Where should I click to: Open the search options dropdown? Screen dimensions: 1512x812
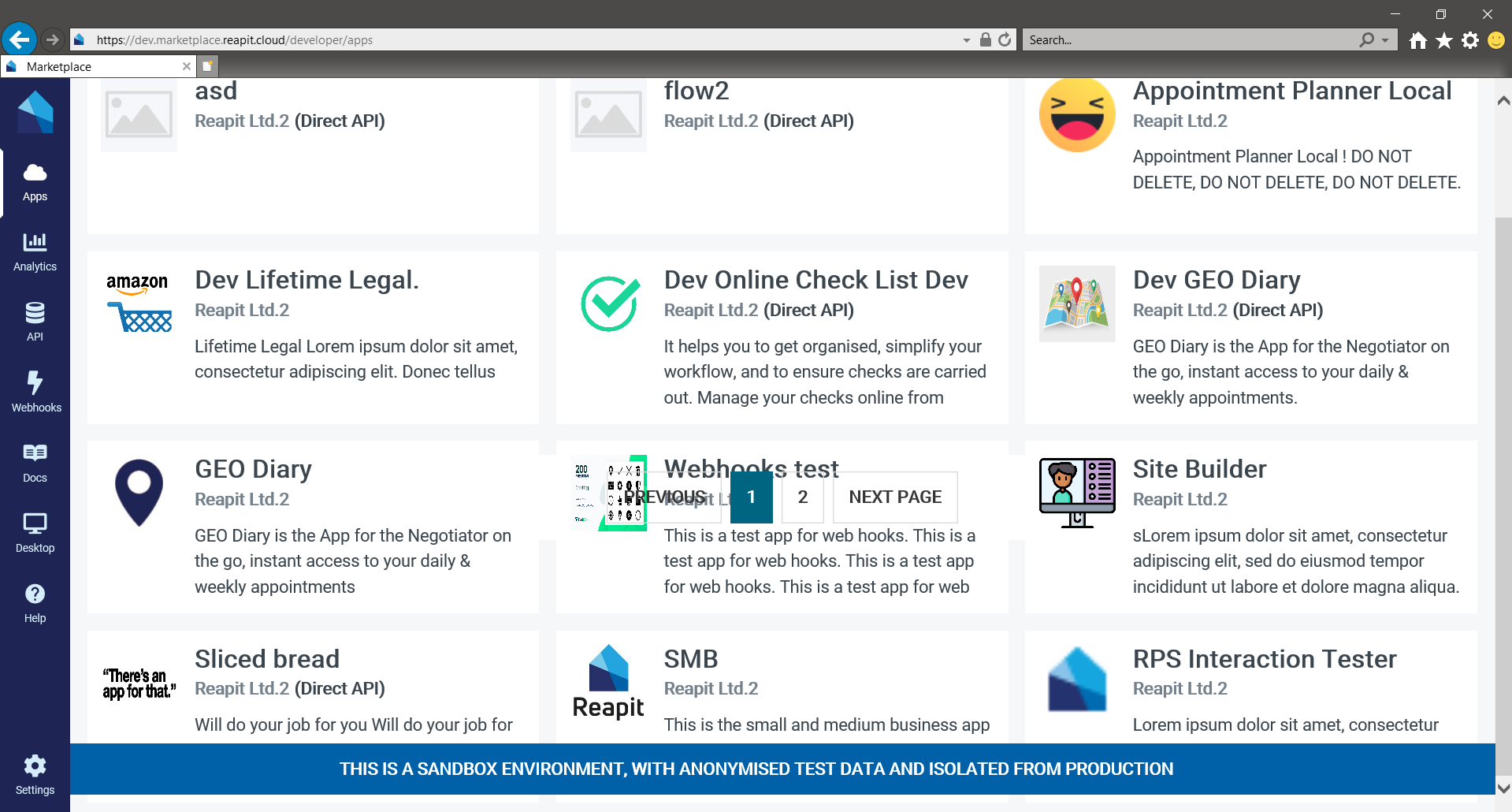(1383, 39)
